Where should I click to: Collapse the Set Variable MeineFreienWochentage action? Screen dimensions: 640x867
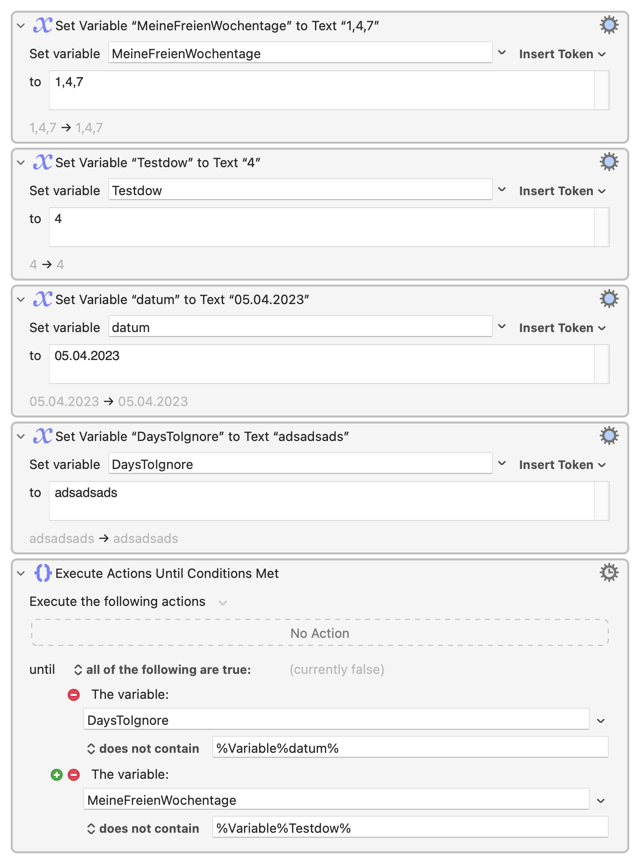[20, 26]
